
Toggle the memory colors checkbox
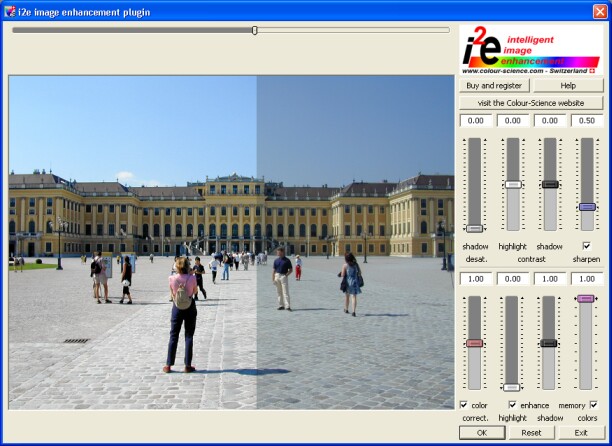click(x=593, y=404)
